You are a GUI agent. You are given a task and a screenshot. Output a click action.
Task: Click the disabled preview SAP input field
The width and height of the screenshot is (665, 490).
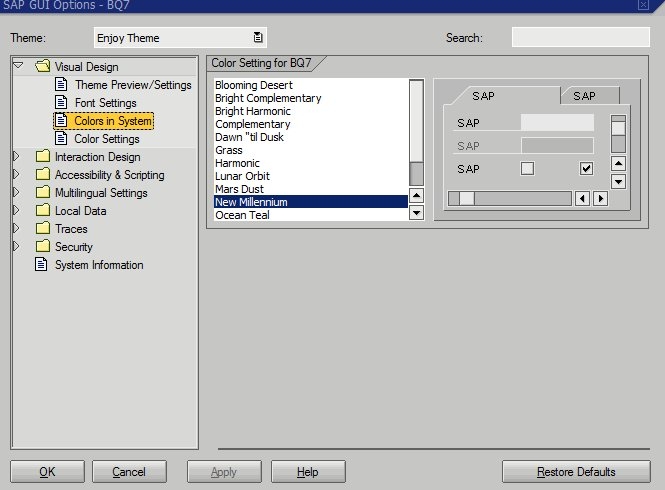click(557, 146)
